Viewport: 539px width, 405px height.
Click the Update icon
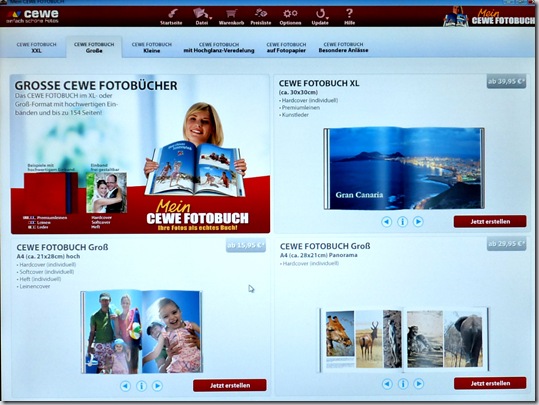320,17
